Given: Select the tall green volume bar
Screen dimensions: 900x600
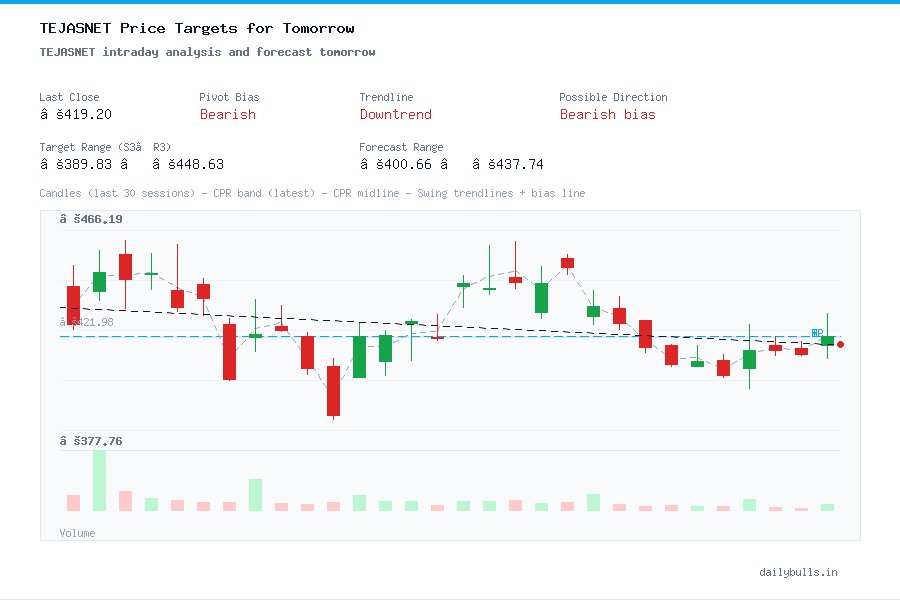Looking at the screenshot, I should pos(98,480).
